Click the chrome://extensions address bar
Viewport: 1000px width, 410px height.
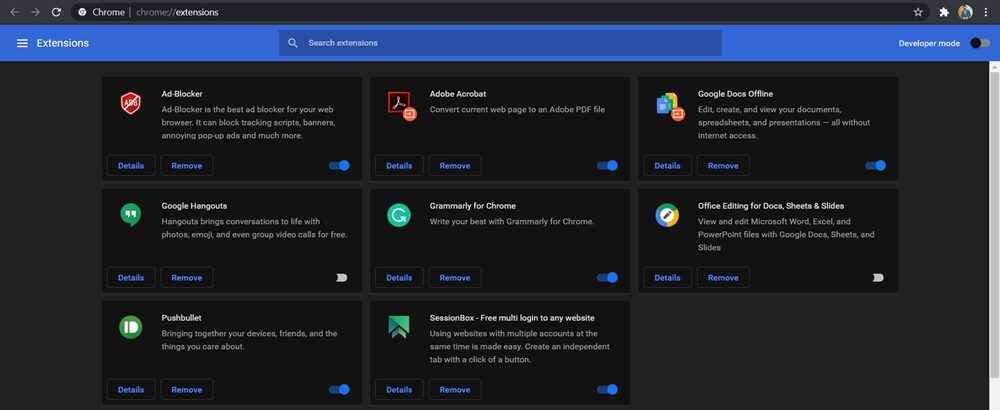(499, 12)
